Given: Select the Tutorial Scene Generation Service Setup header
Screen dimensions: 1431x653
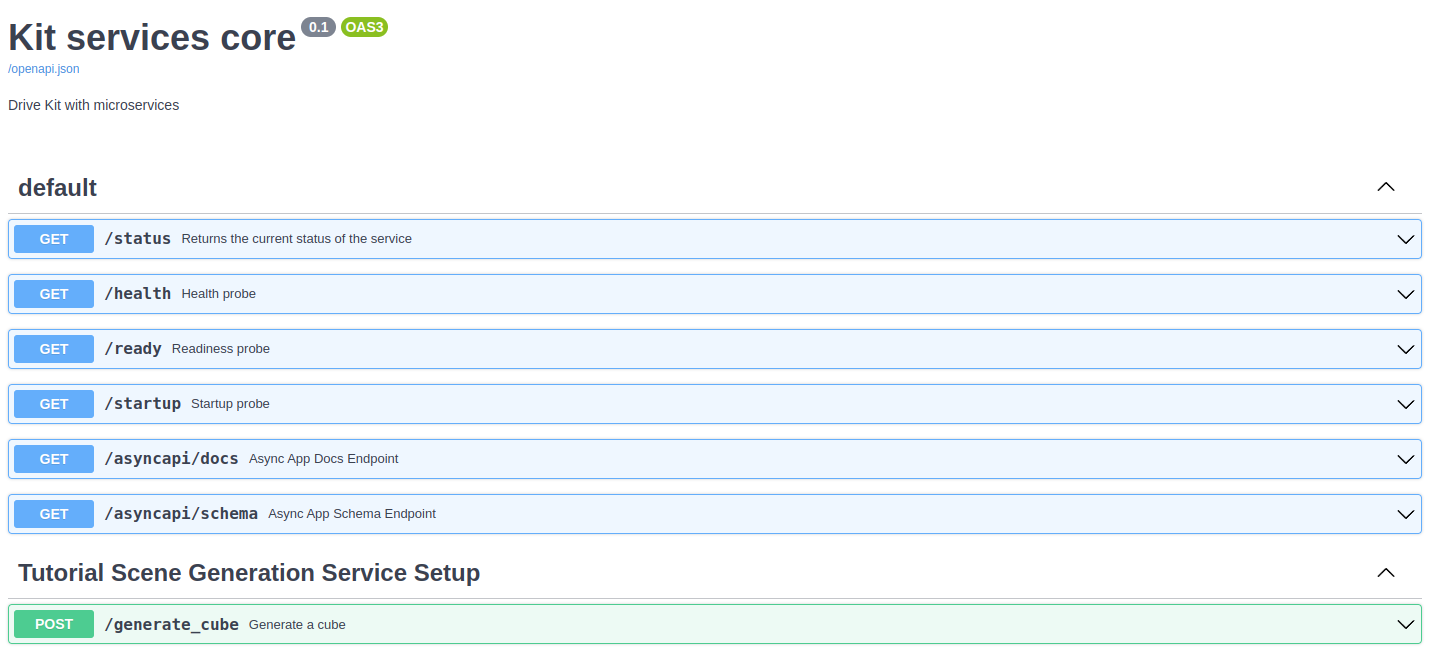Looking at the screenshot, I should click(x=249, y=572).
